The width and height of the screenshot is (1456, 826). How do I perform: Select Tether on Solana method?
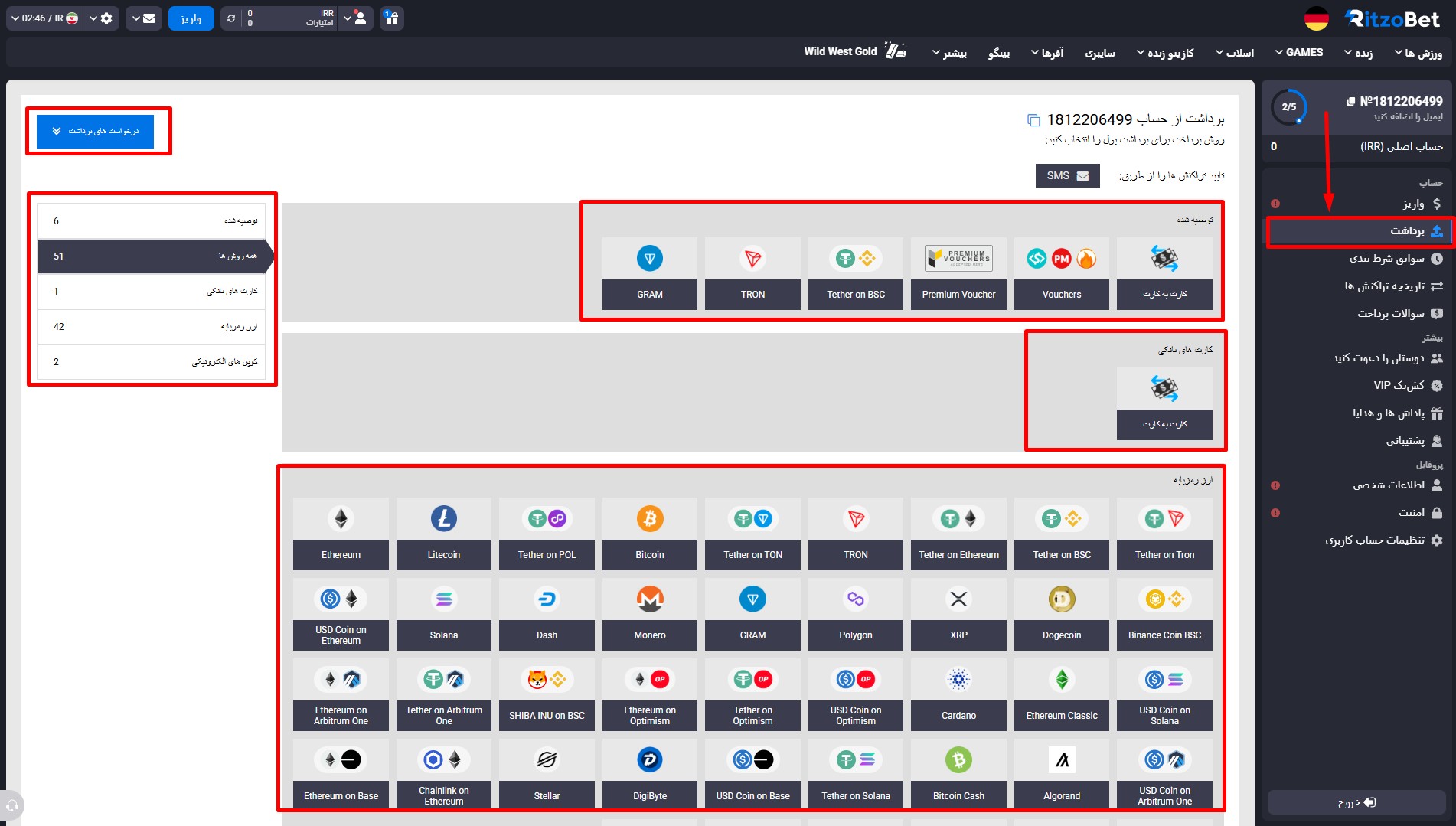[x=856, y=775]
